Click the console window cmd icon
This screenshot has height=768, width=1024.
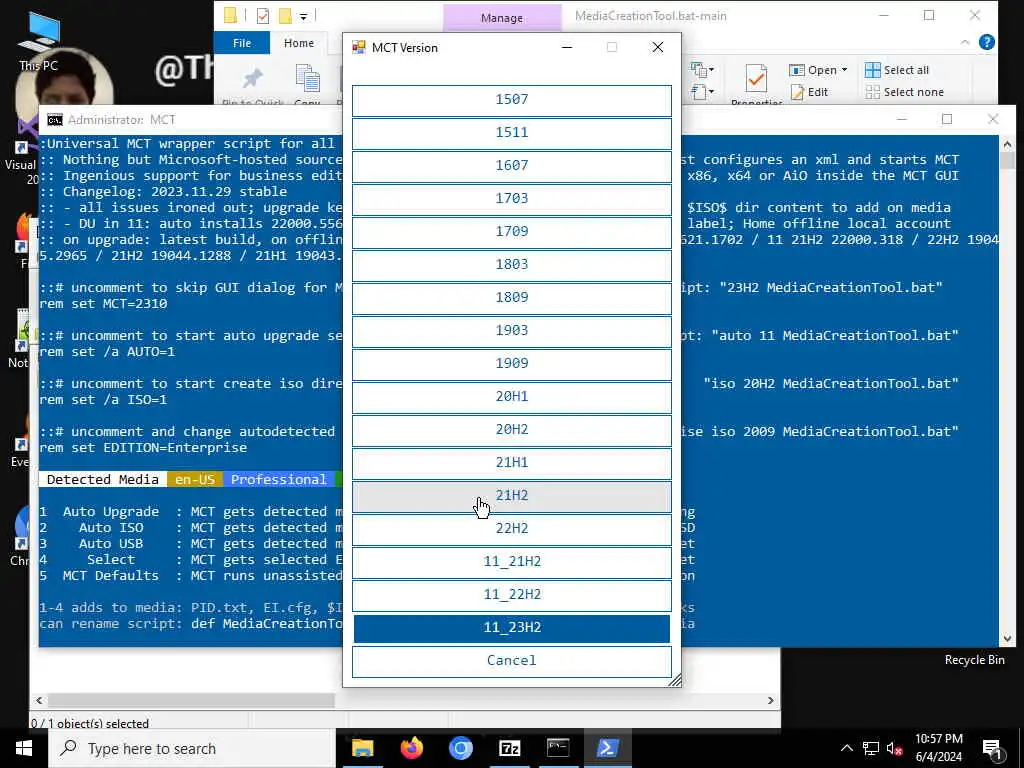click(x=55, y=120)
